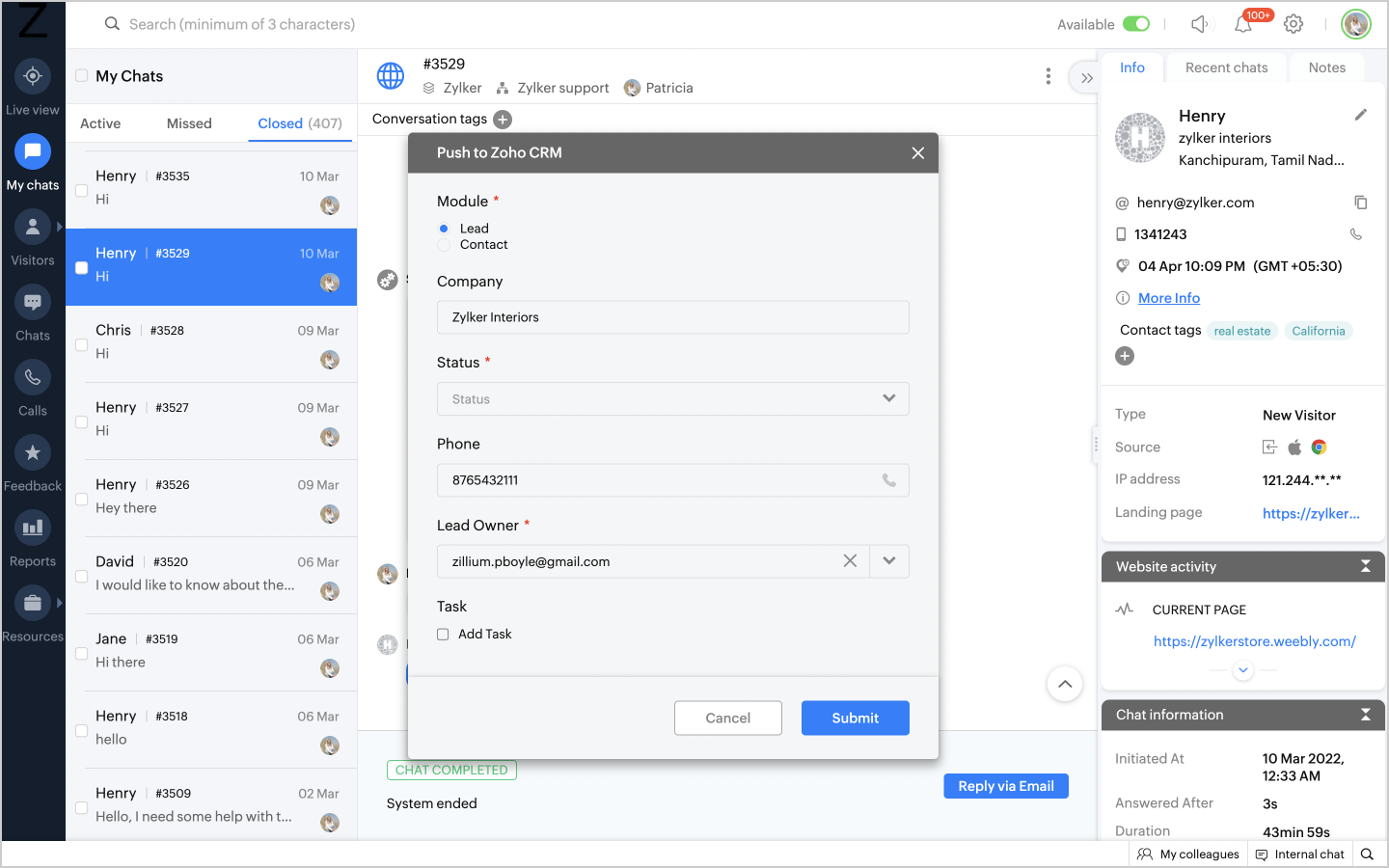The height and width of the screenshot is (868, 1389).
Task: Toggle the Available status switch
Action: point(1136,24)
